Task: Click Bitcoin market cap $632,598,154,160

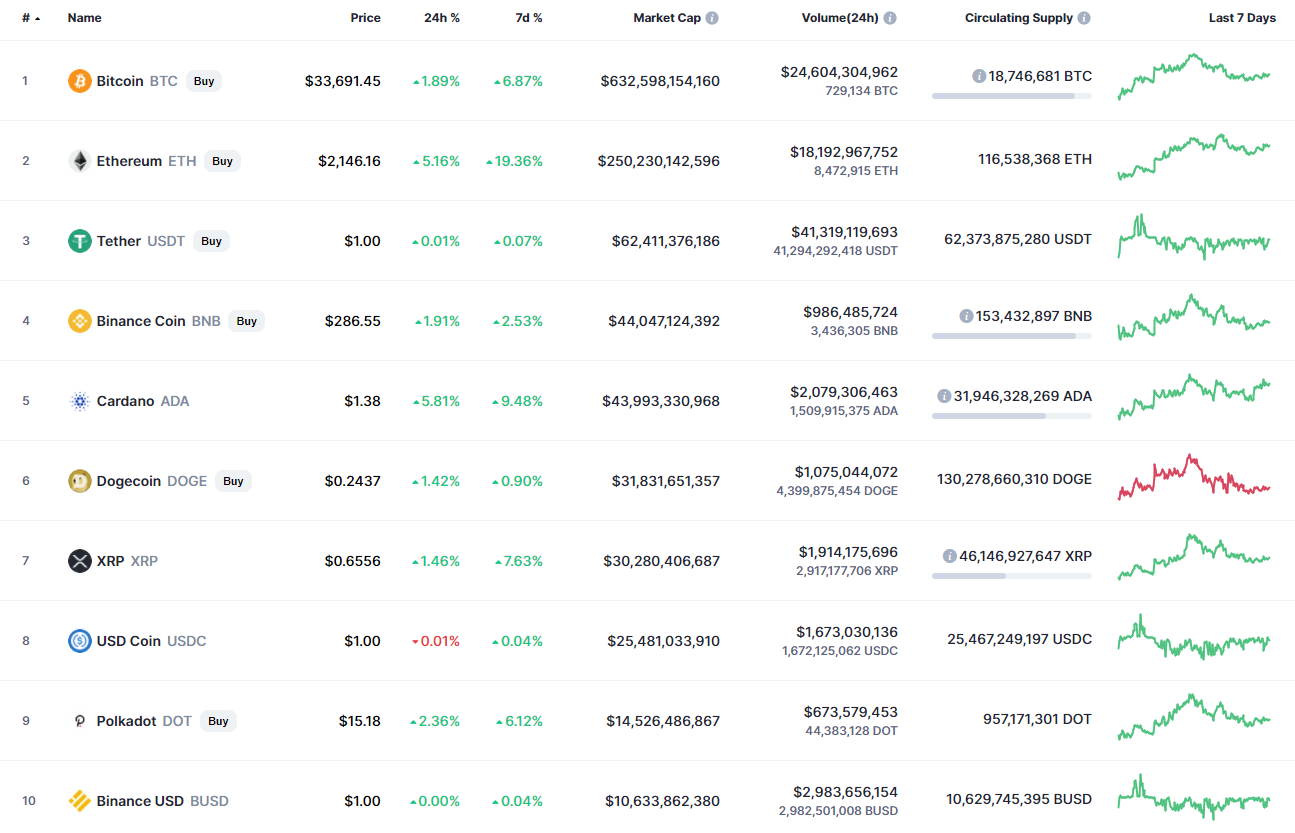Action: point(660,81)
